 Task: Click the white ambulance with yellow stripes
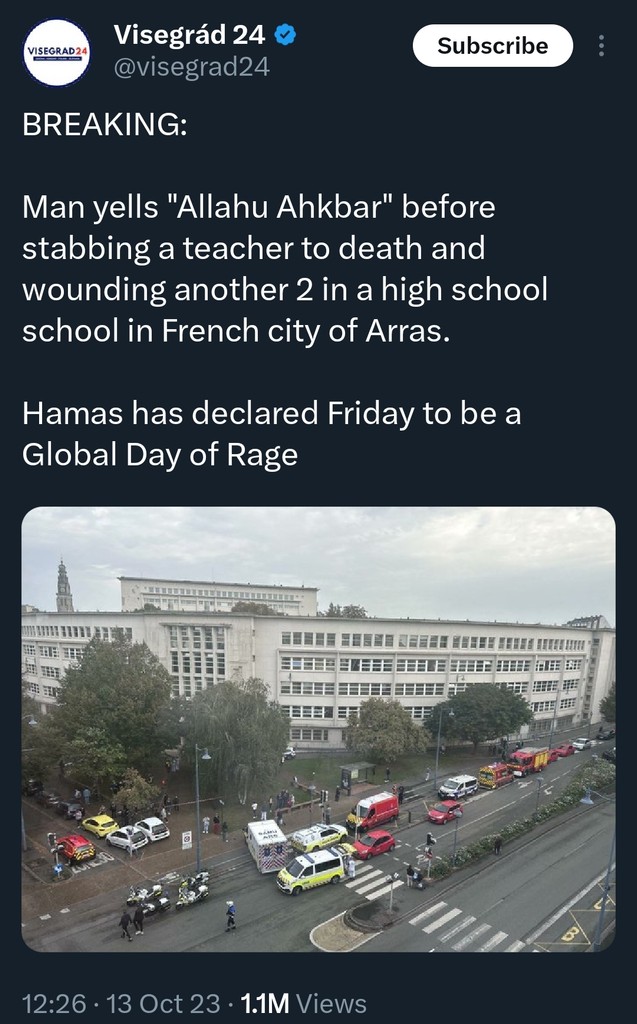(x=311, y=870)
